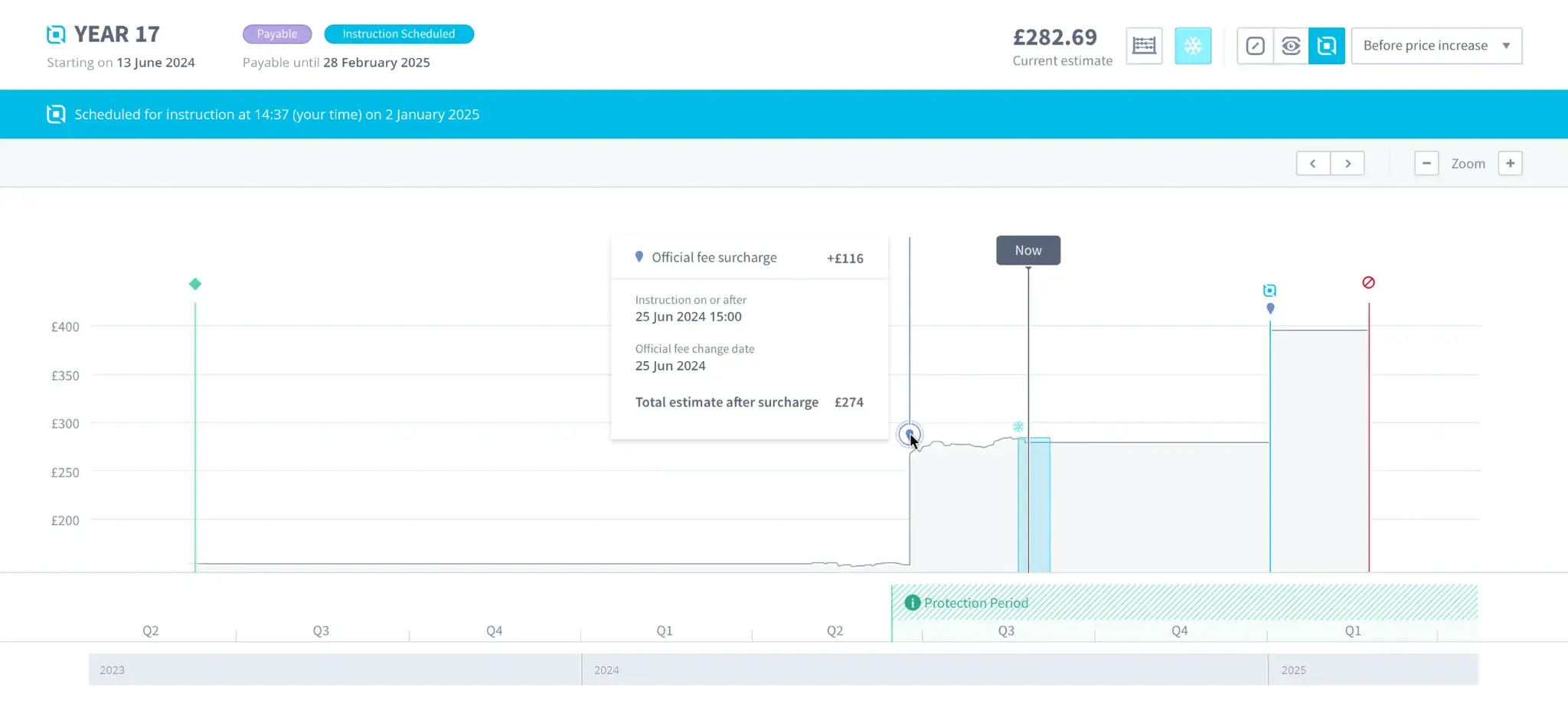The height and width of the screenshot is (727, 1568).
Task: Select the highlighted instruct icon button
Action: pyautogui.click(x=1327, y=46)
